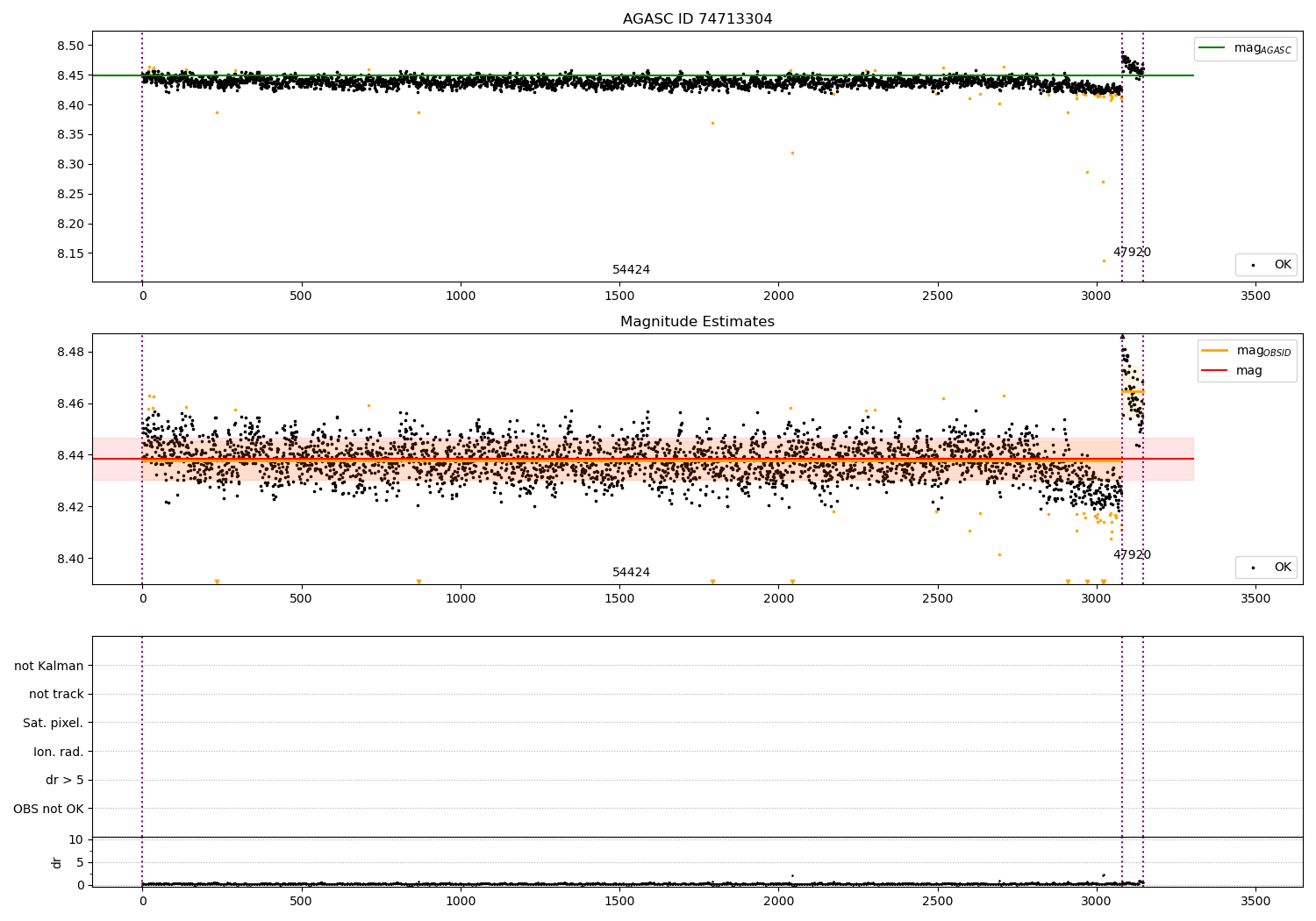Click the "1500" x-axis tick of the top plot
Screen dimensions: 1316x921
coord(619,296)
